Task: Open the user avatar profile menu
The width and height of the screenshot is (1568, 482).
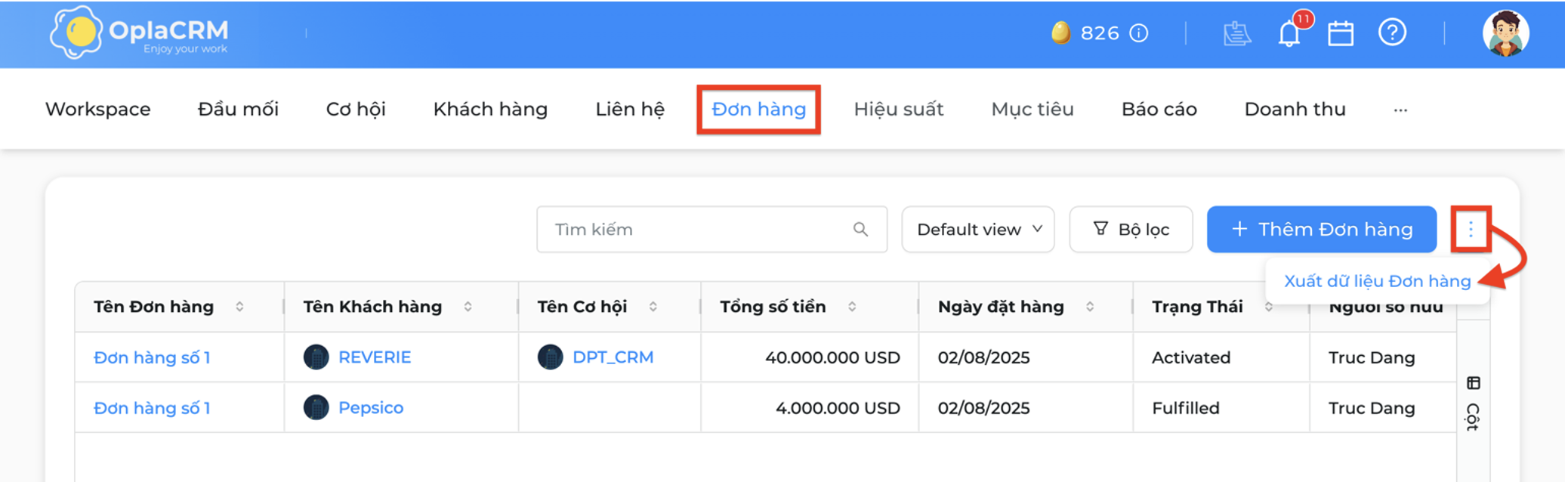Action: pyautogui.click(x=1505, y=33)
